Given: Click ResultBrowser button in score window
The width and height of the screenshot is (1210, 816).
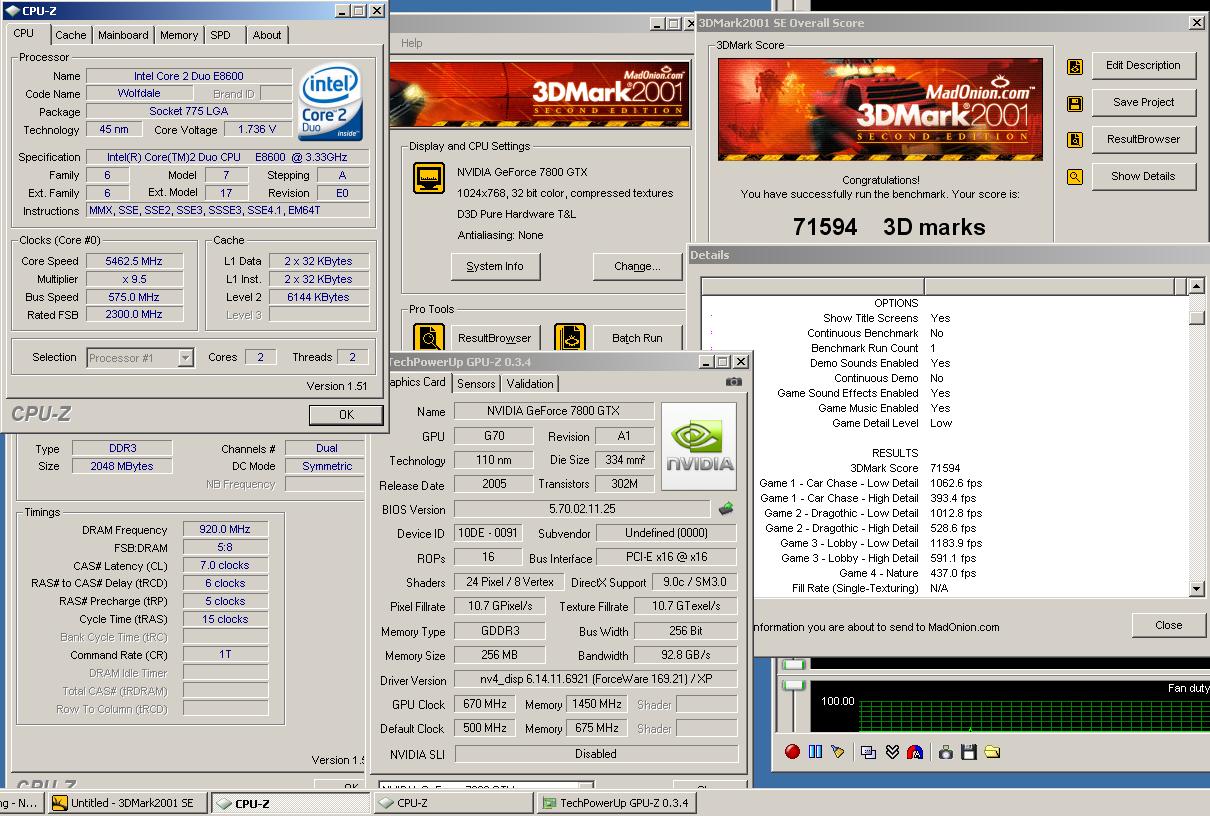Looking at the screenshot, I should pyautogui.click(x=1143, y=140).
